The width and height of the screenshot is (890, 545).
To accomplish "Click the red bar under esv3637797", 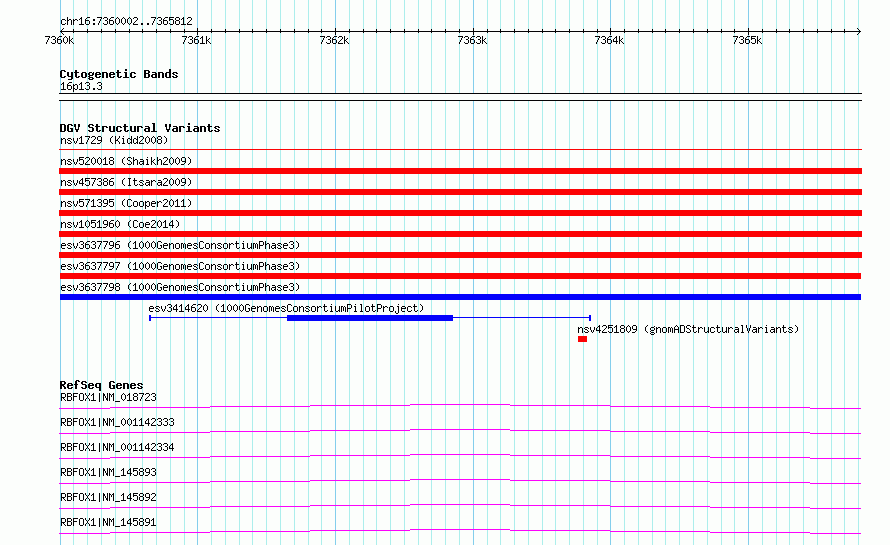I will click(x=460, y=276).
